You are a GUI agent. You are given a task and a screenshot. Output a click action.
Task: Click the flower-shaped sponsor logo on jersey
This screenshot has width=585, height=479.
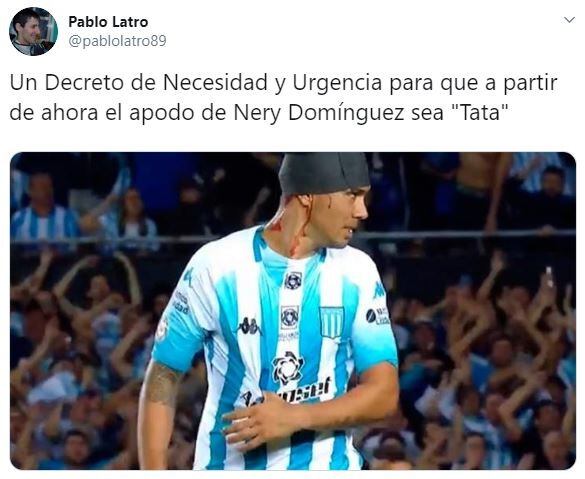(x=287, y=368)
